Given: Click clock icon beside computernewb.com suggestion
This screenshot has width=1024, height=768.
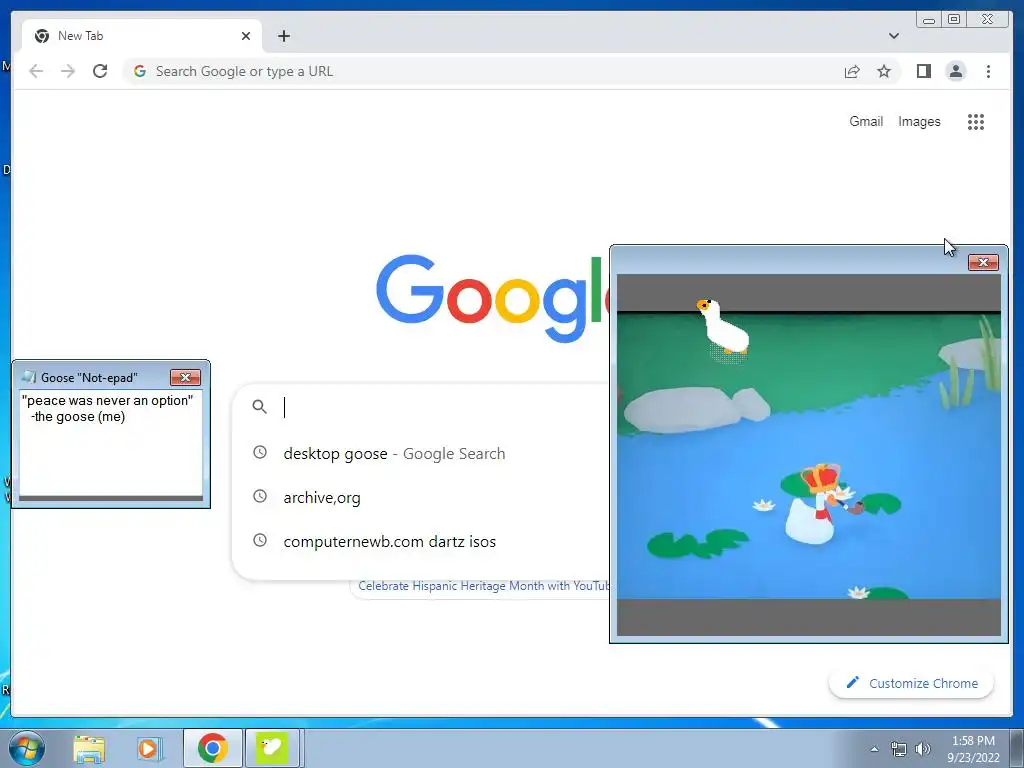Looking at the screenshot, I should click(x=260, y=540).
